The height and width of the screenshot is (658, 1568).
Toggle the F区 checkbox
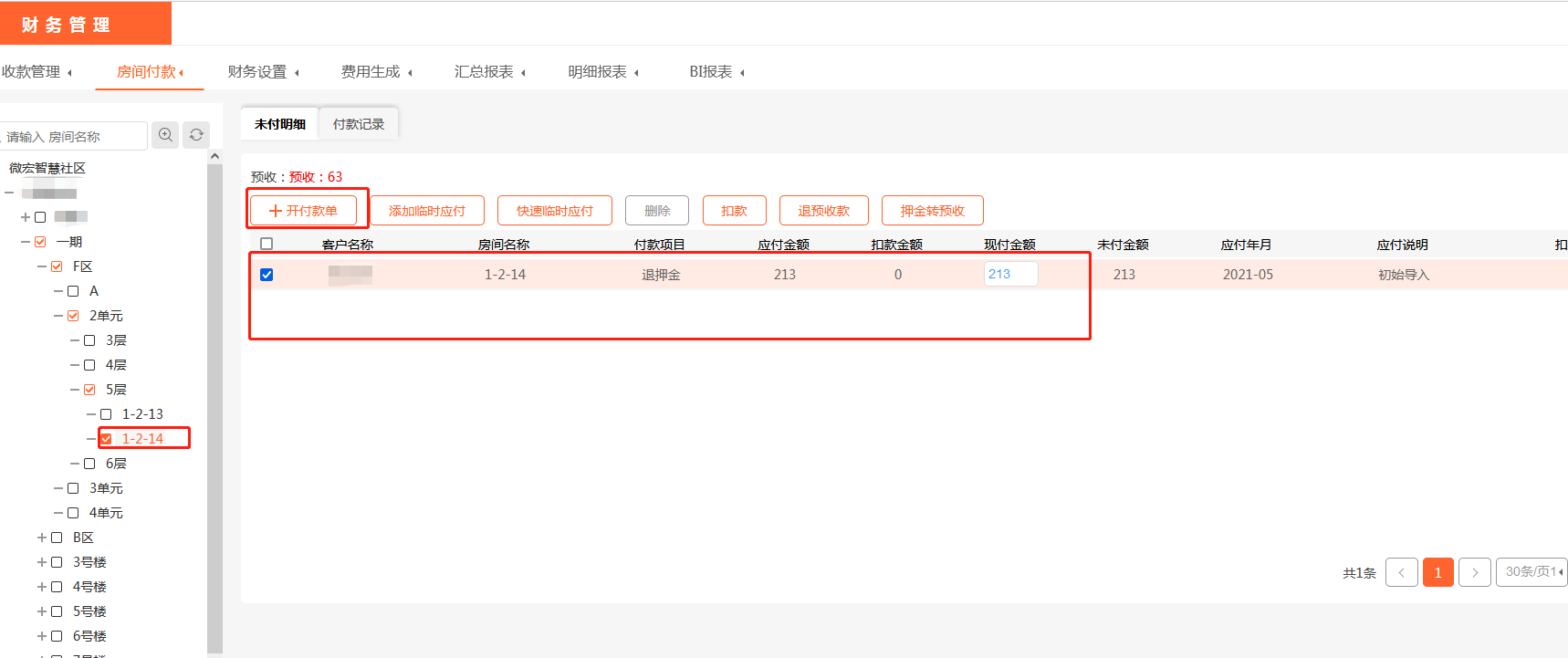pyautogui.click(x=57, y=266)
